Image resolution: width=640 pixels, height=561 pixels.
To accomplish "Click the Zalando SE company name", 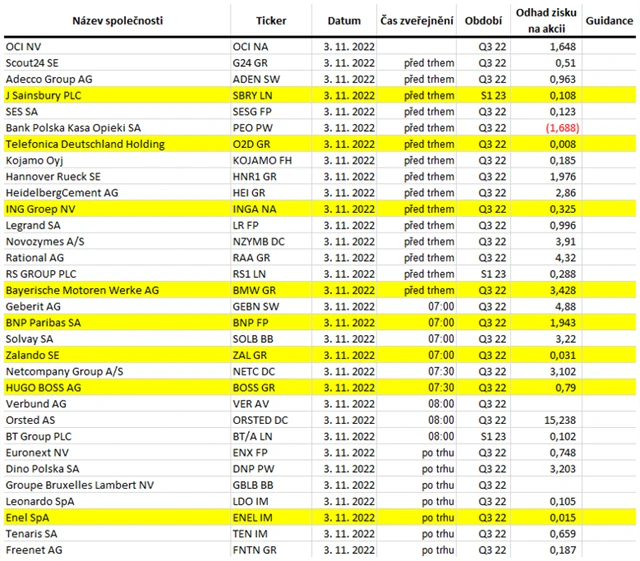I will click(33, 354).
